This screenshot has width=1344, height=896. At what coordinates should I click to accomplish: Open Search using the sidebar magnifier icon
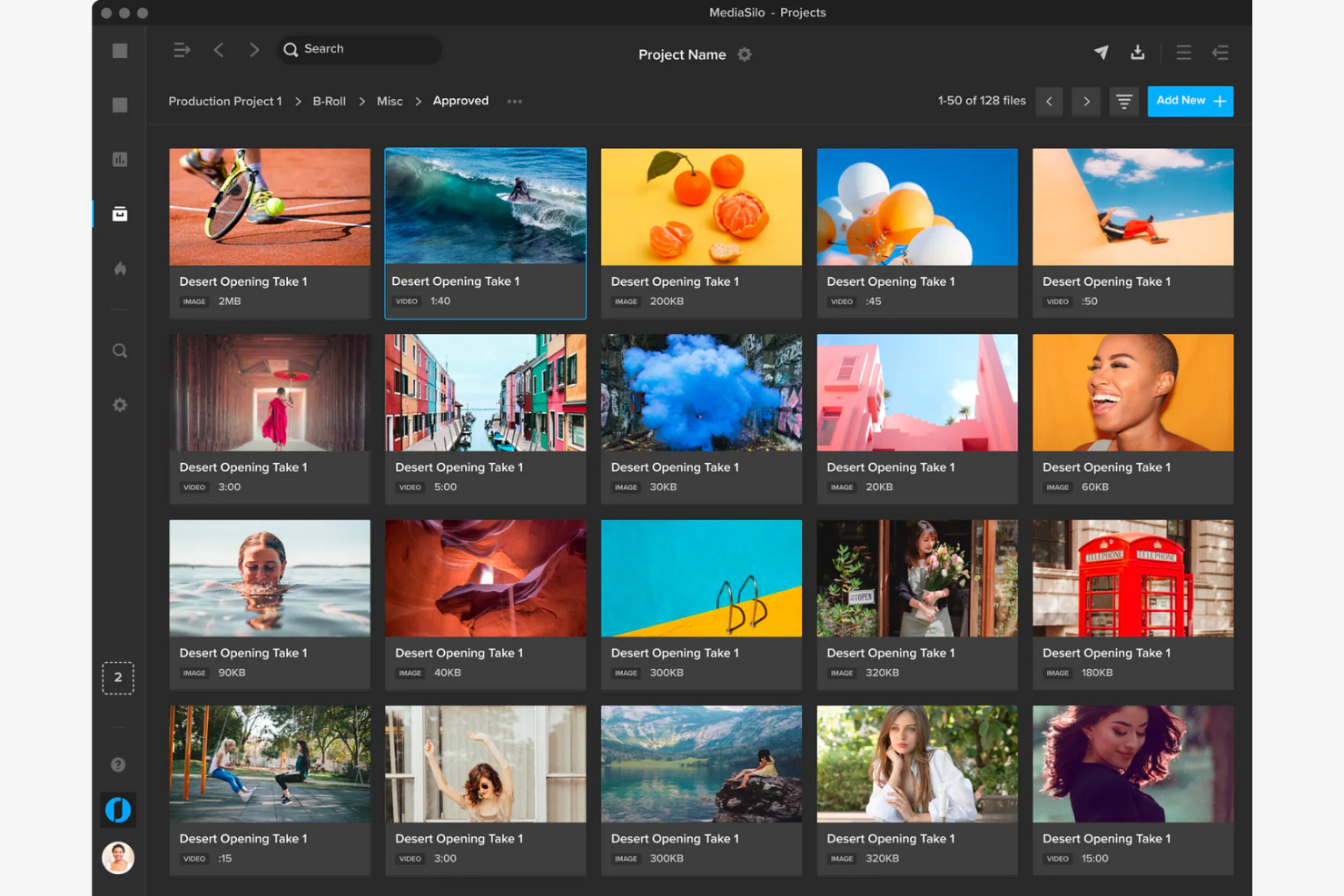tap(119, 350)
